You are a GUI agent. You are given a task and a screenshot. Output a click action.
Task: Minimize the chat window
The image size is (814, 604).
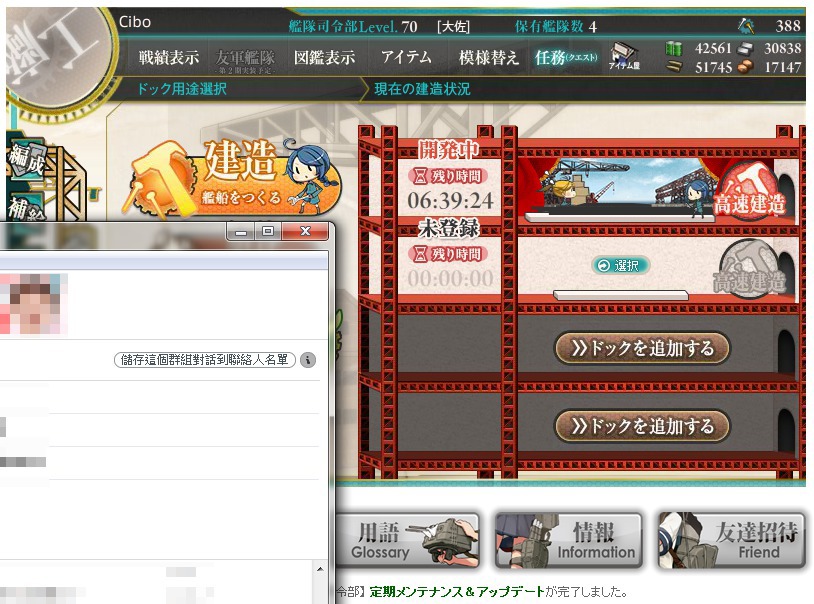(241, 232)
